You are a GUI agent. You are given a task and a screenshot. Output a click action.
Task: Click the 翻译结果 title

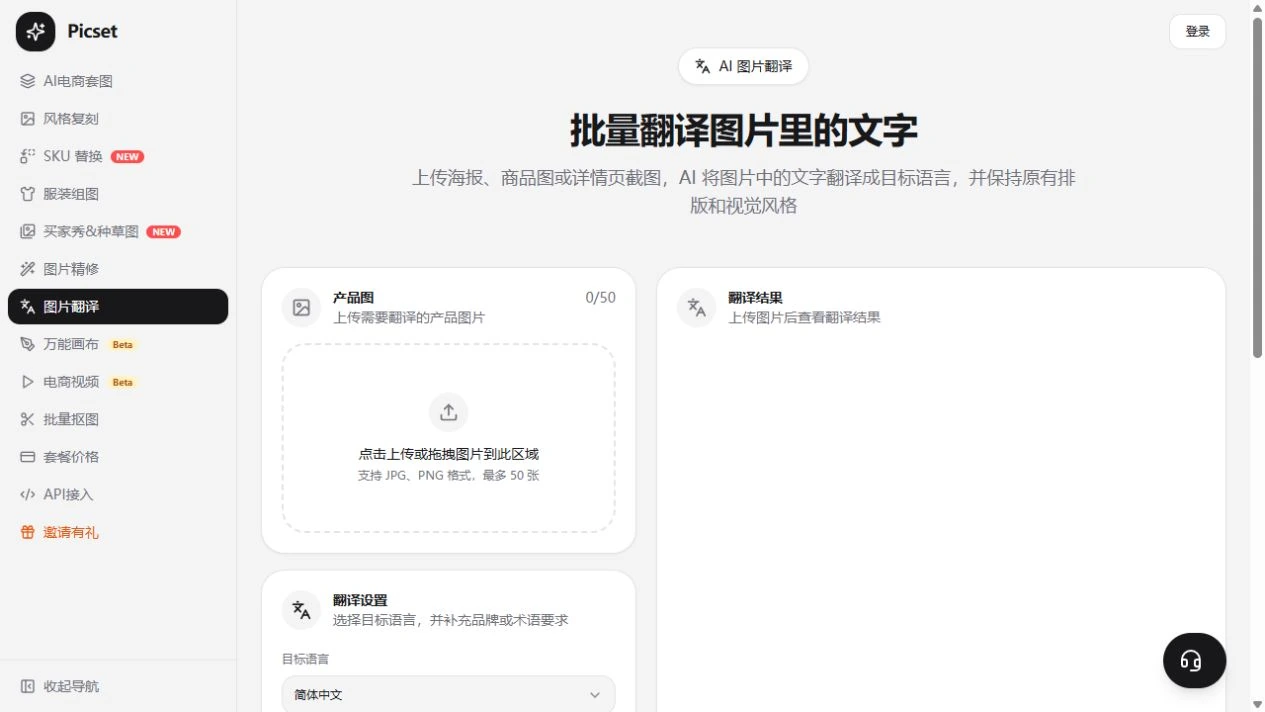755,298
